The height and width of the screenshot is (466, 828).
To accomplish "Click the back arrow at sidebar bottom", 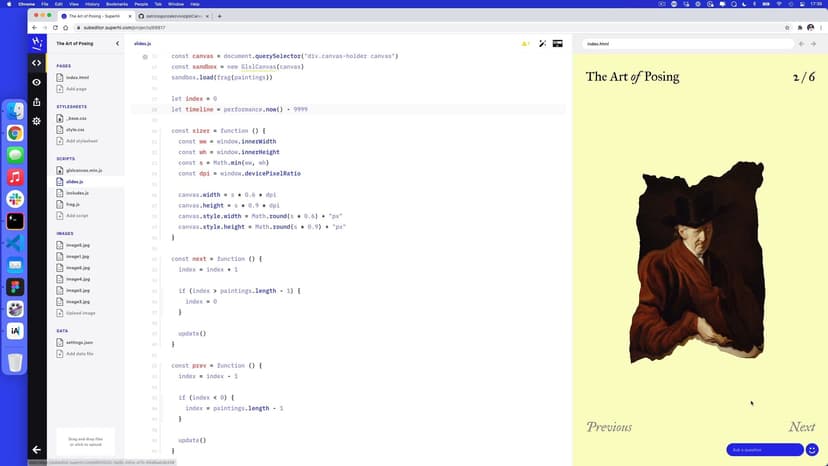I will click(x=37, y=450).
